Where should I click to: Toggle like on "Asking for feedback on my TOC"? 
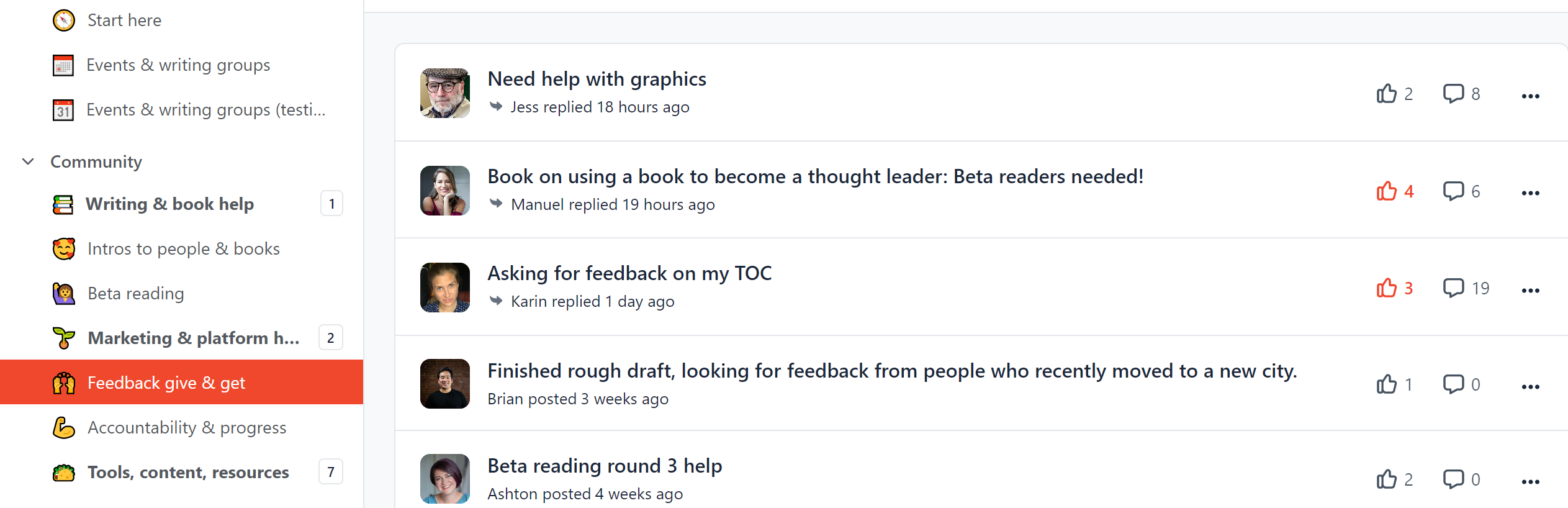pos(1386,288)
